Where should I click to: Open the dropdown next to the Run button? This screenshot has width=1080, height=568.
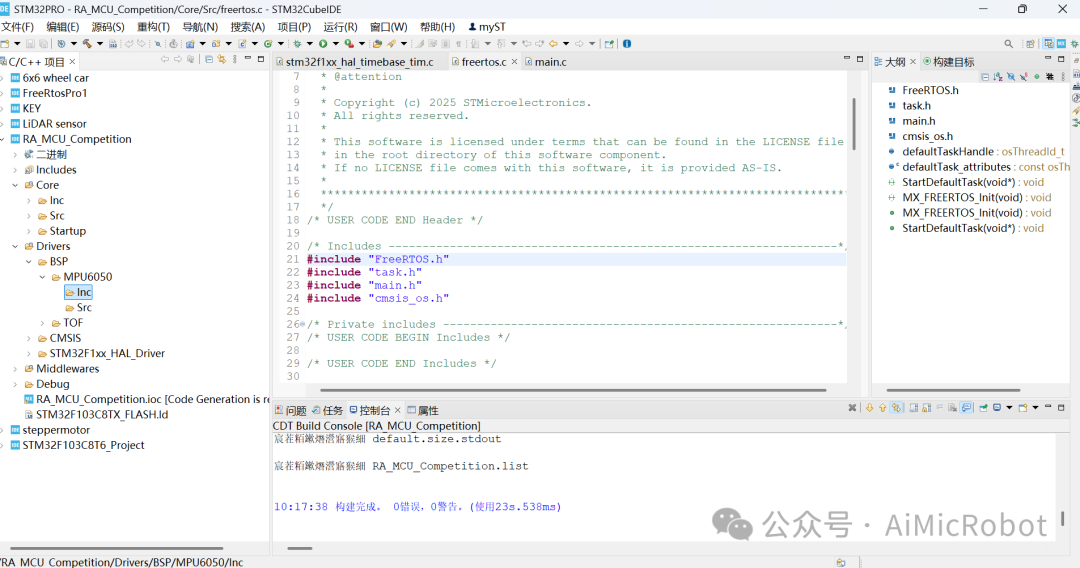(335, 43)
